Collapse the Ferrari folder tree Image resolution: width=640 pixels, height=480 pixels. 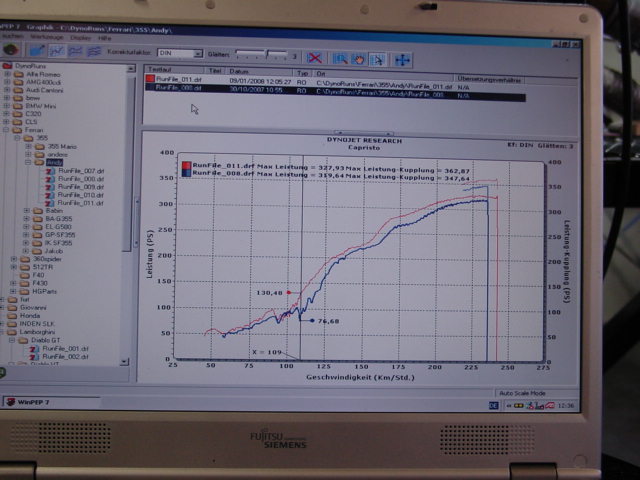(4, 129)
